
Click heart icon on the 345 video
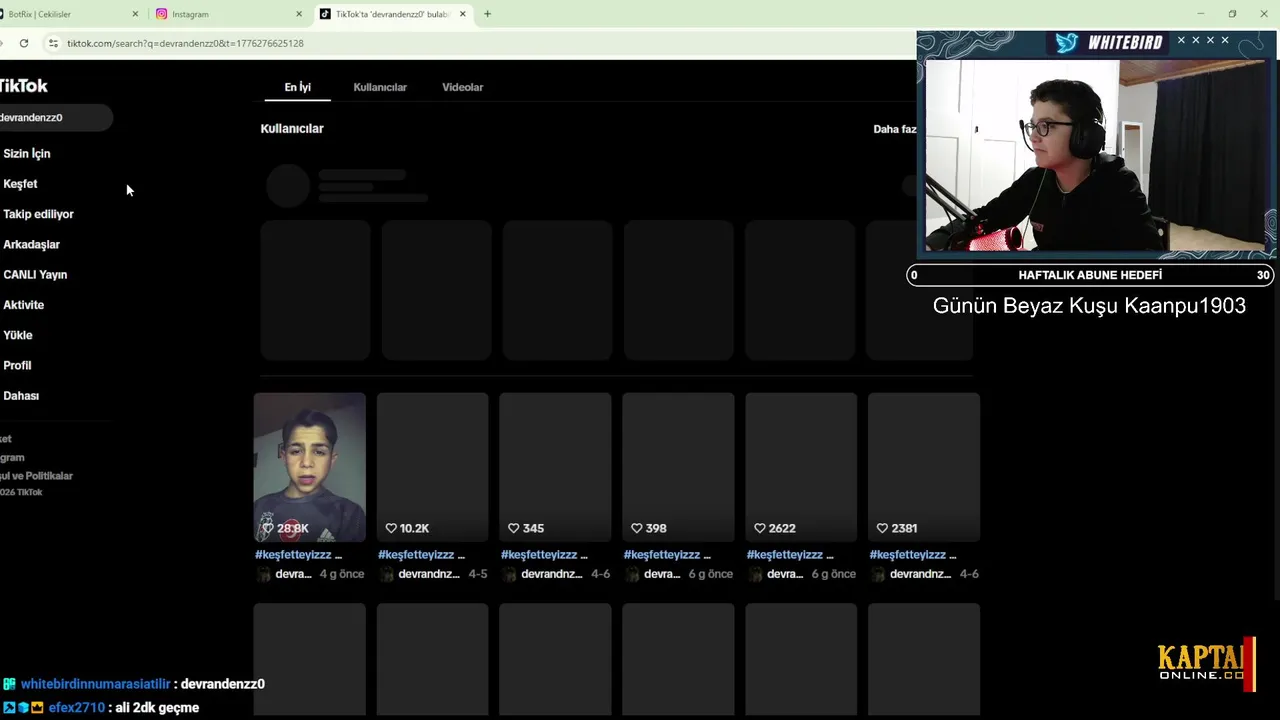point(513,528)
